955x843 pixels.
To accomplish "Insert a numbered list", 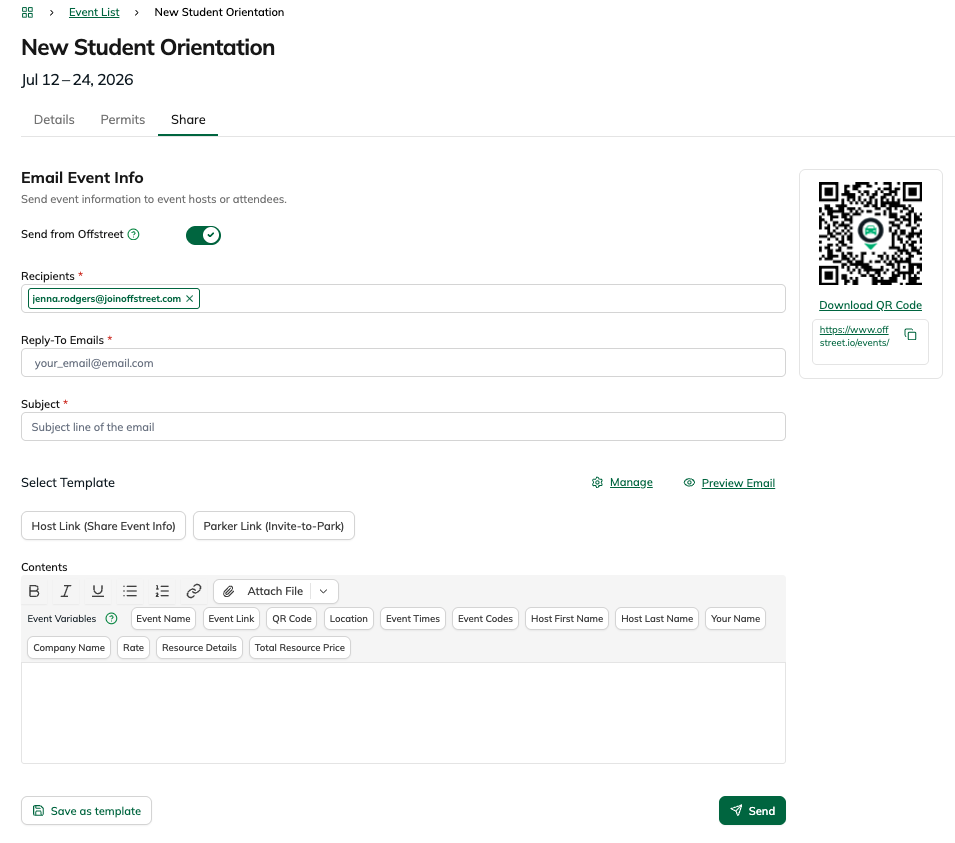I will pyautogui.click(x=162, y=591).
